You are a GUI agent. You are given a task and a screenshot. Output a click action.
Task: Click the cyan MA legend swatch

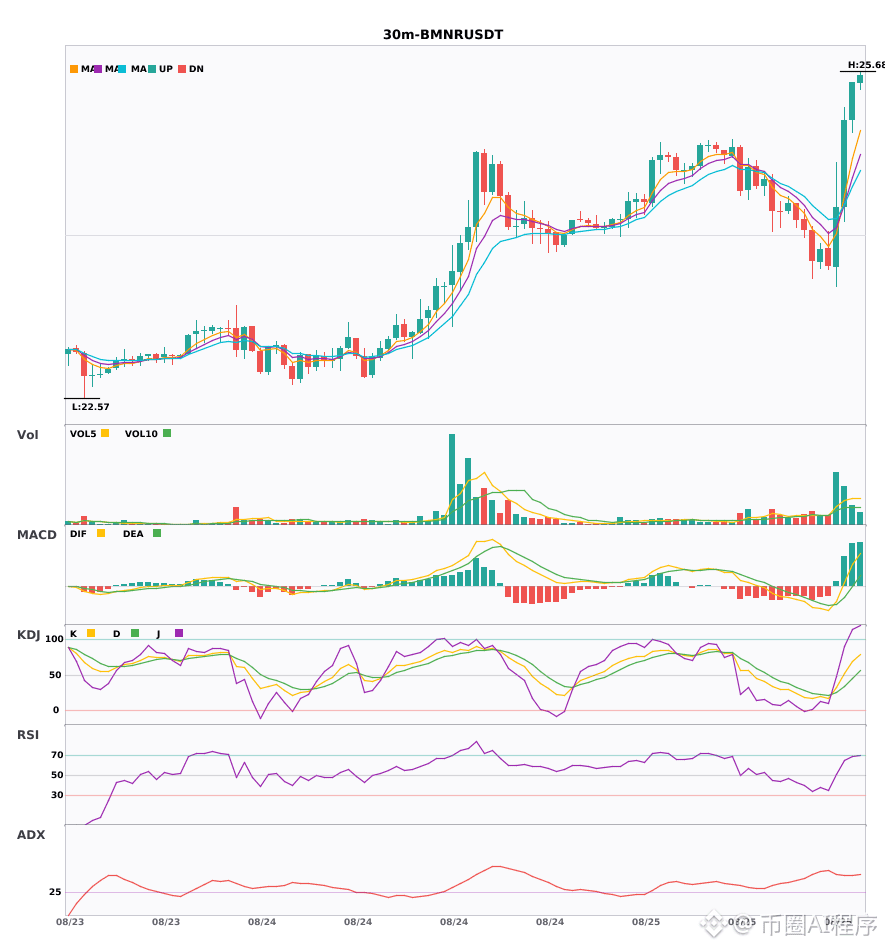[122, 69]
